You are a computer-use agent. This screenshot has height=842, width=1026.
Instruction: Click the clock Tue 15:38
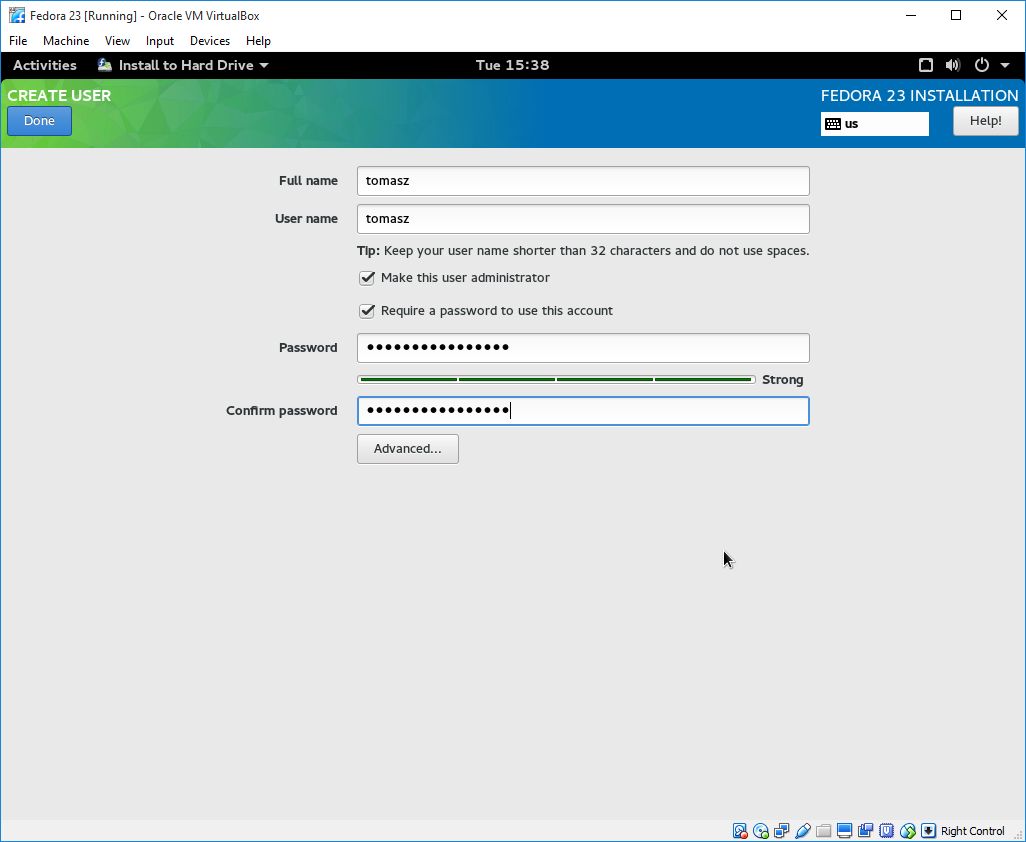pos(512,65)
